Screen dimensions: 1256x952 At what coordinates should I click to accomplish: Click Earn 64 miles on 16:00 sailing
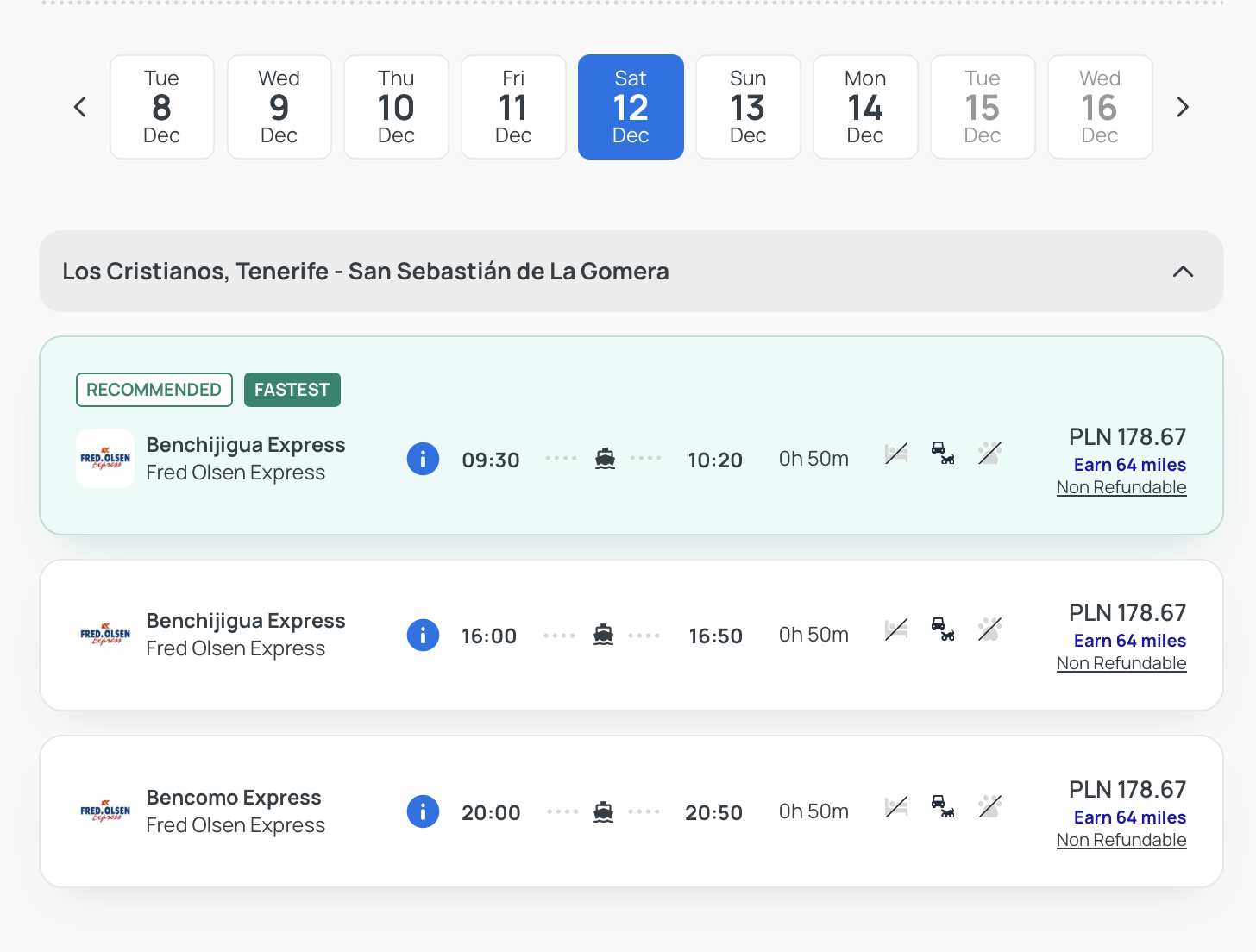click(1130, 641)
